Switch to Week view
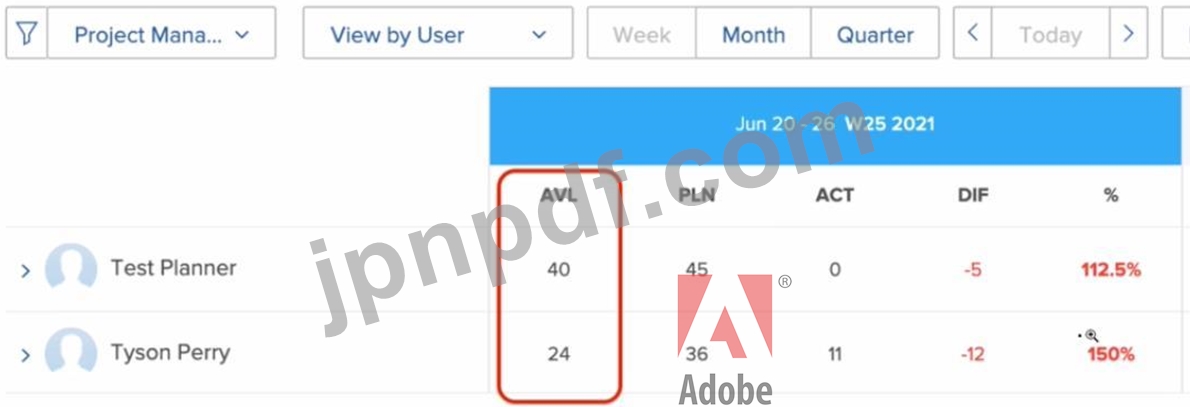The height and width of the screenshot is (407, 1190). (641, 34)
